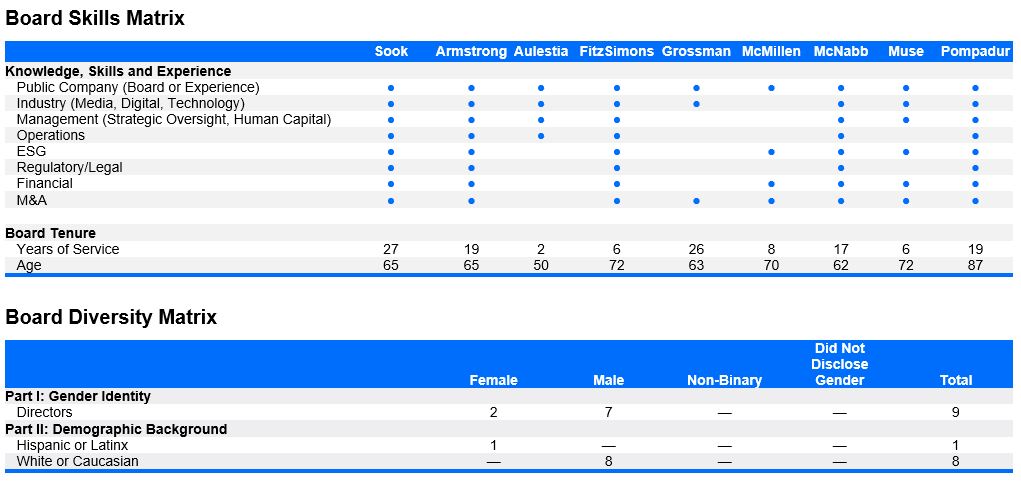
Task: Click the Management dot under McNabb
Action: pyautogui.click(x=841, y=120)
